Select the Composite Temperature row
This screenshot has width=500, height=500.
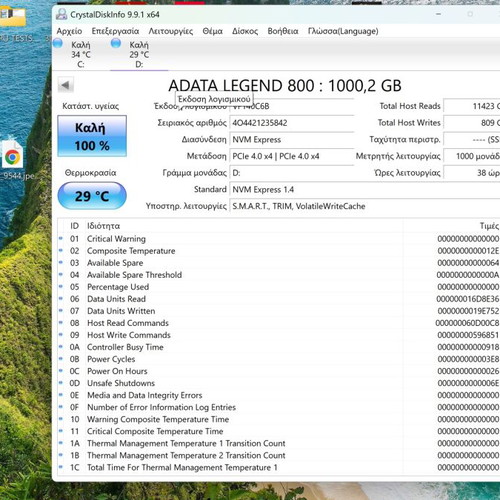(279, 251)
